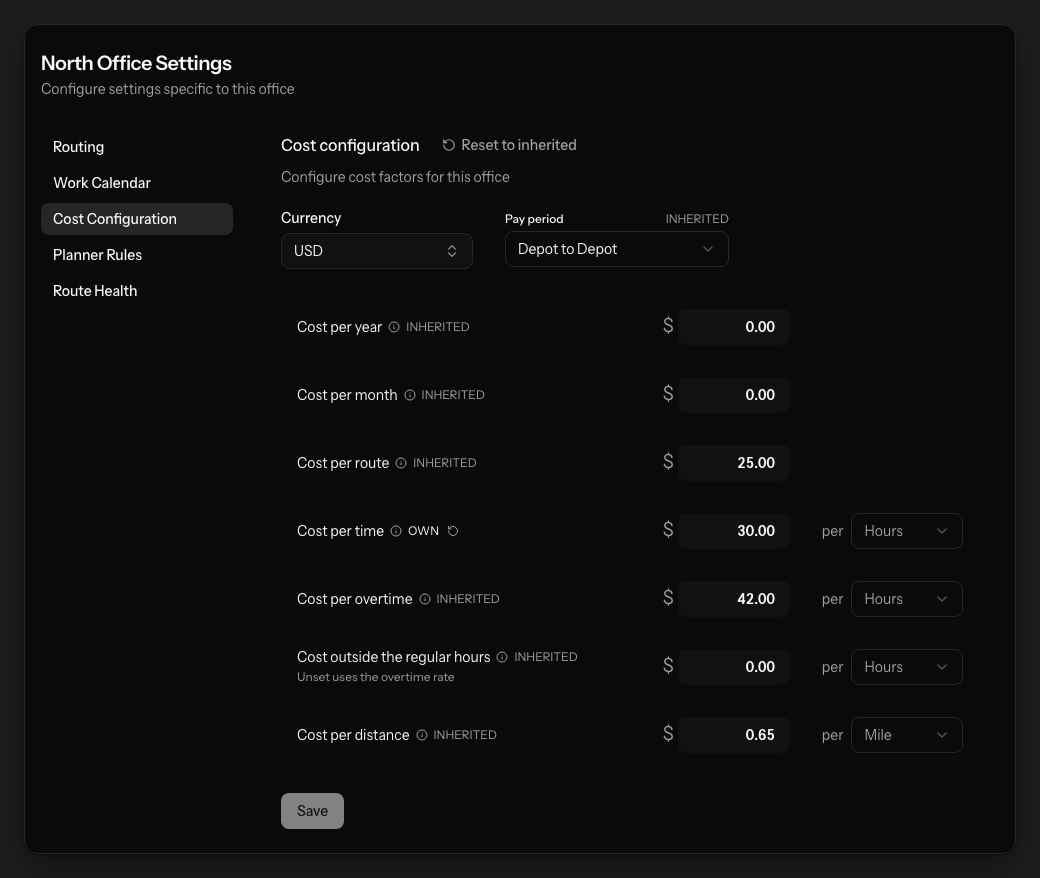Click the Cost per year amount field
Screen dimensions: 1040x878
pos(734,327)
